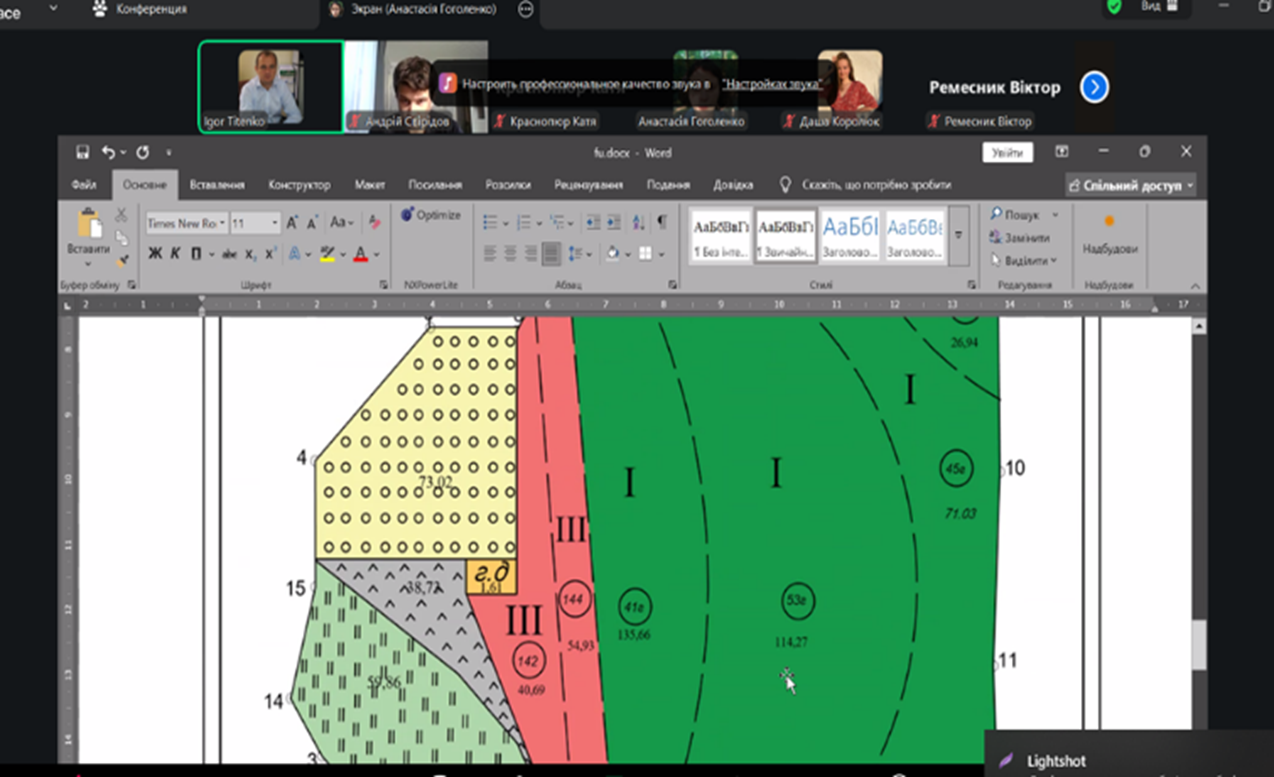The image size is (1274, 777).
Task: Click the Clear Formatting eraser icon
Action: coord(374,222)
